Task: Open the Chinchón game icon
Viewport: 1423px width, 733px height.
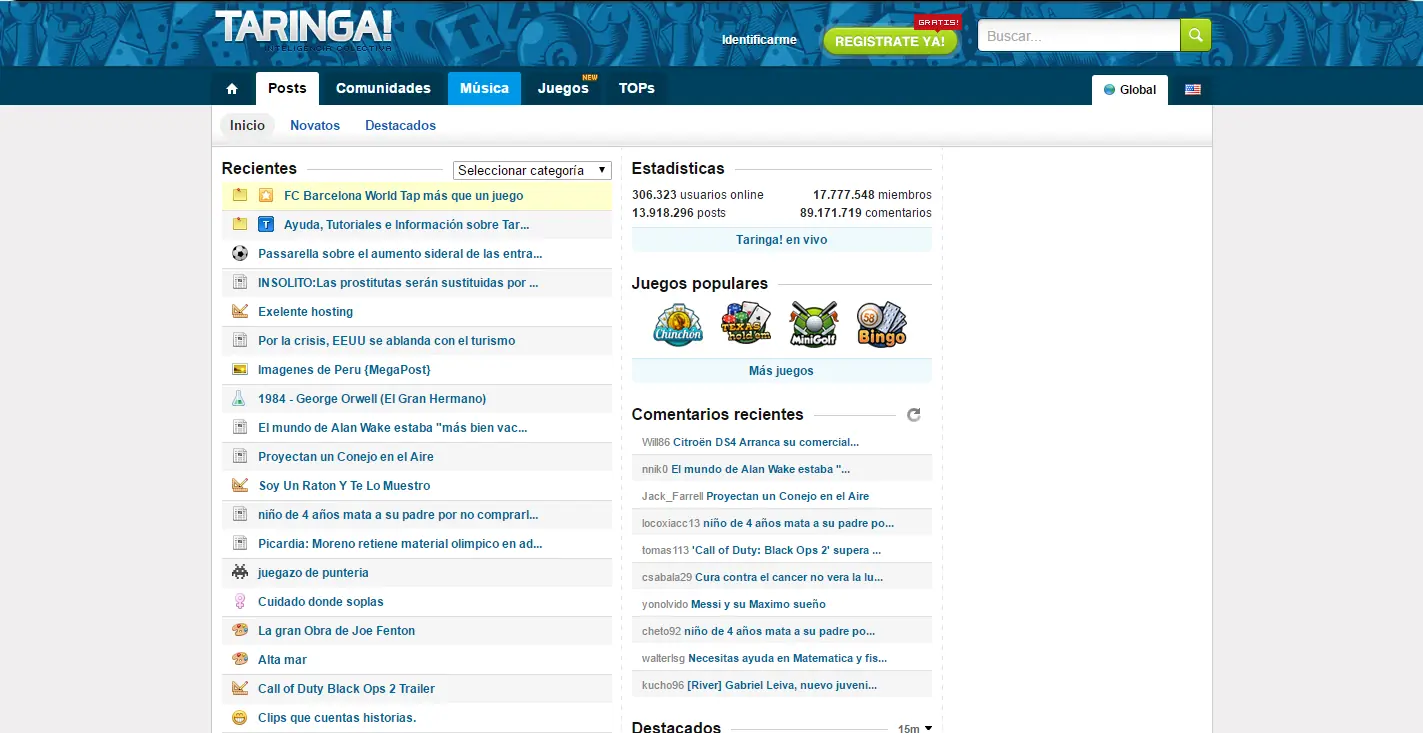Action: 679,323
